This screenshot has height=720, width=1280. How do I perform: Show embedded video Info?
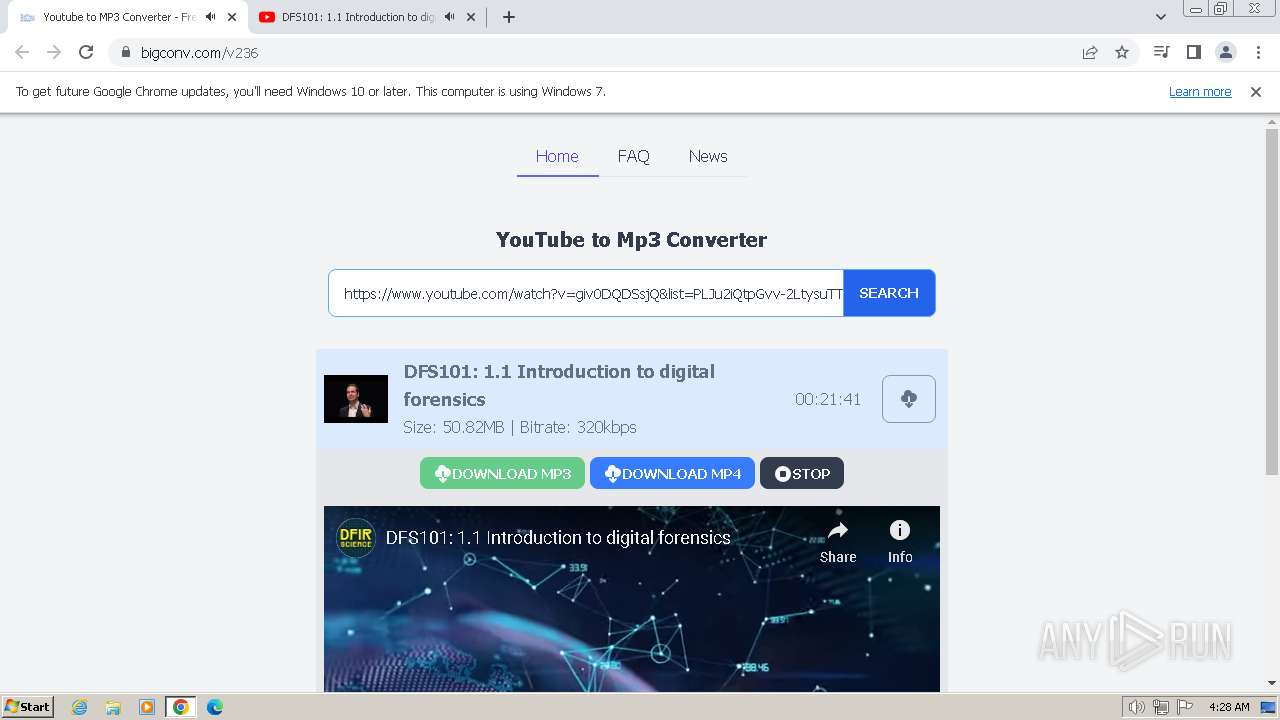point(900,542)
